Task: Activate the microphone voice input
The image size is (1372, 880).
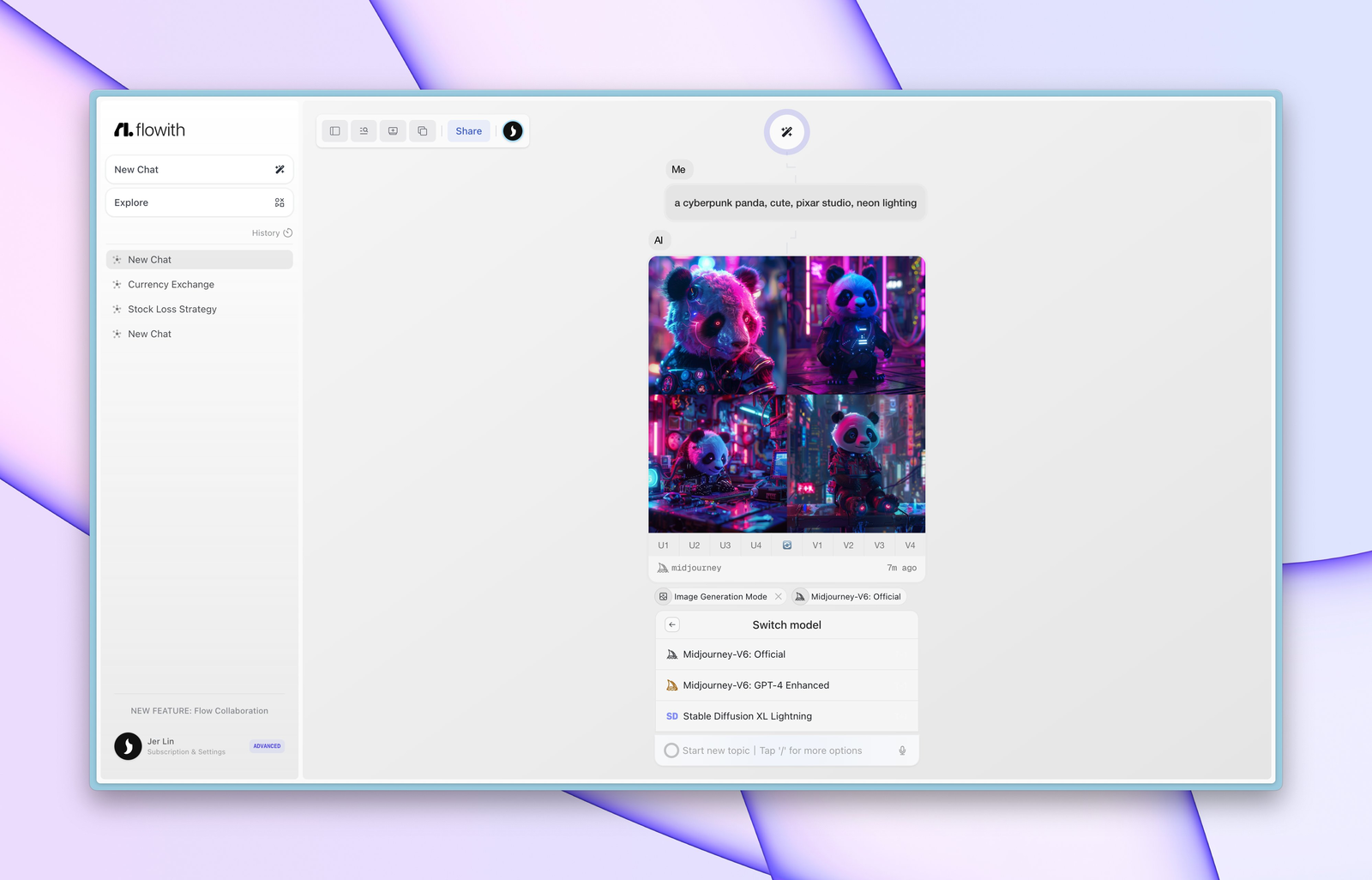Action: coord(902,750)
